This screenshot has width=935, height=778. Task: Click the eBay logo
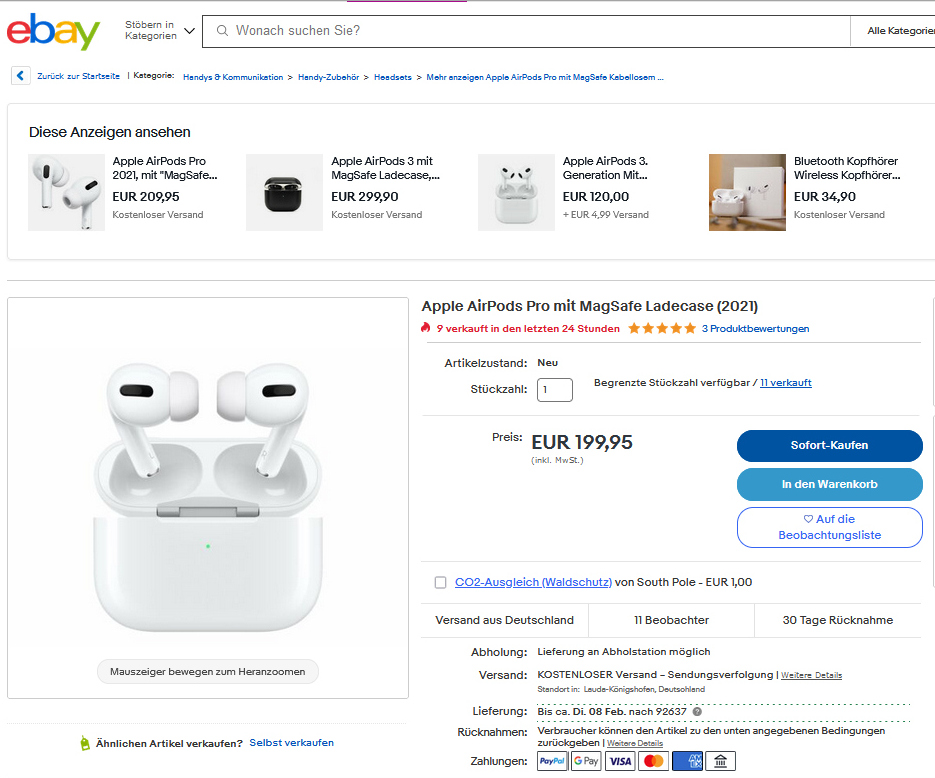[x=53, y=31]
